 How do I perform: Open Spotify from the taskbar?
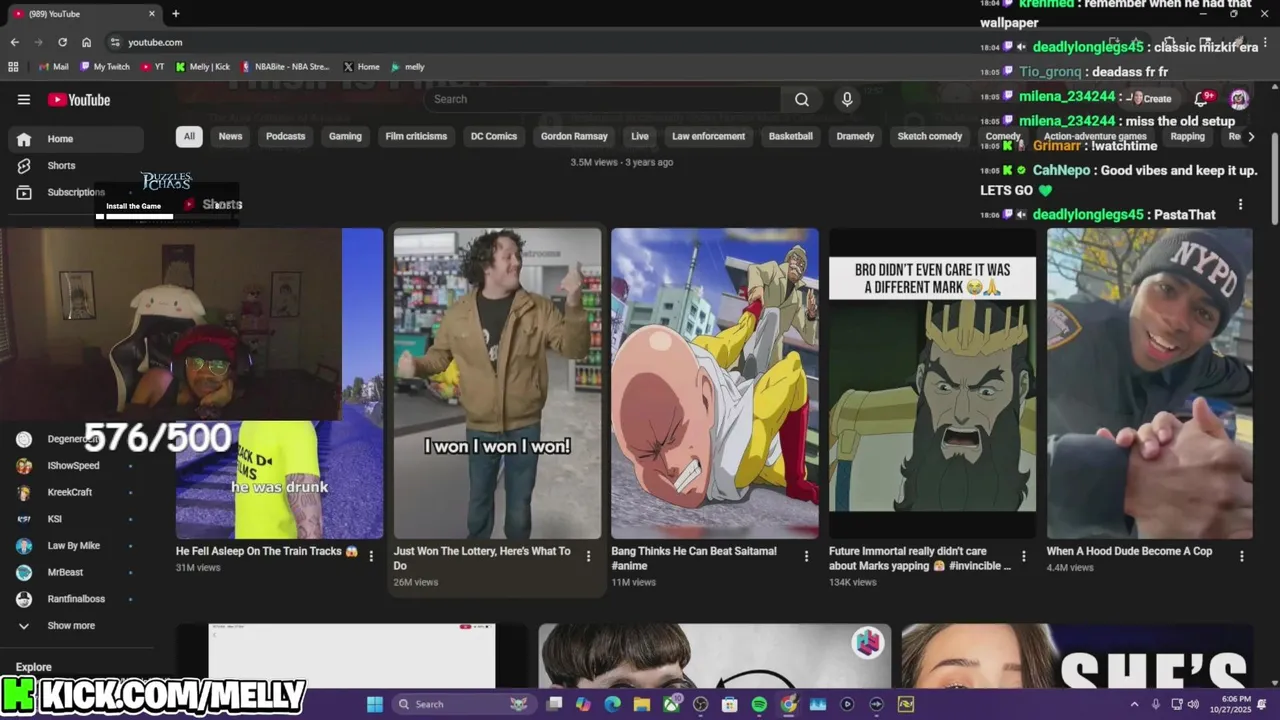759,704
